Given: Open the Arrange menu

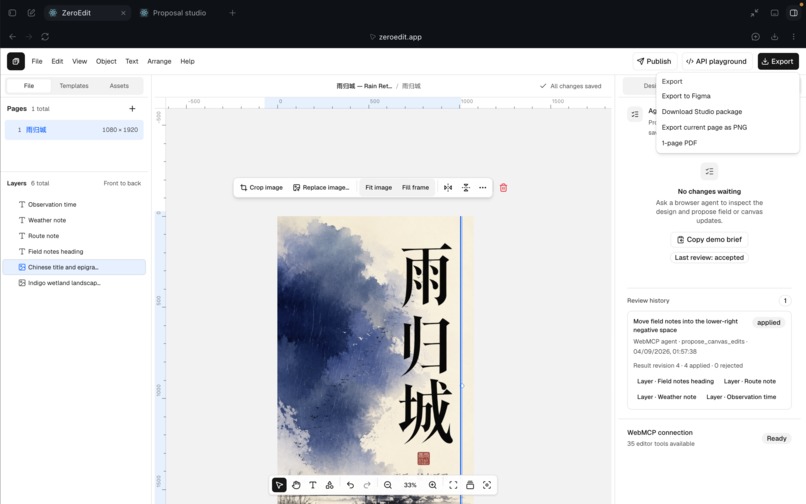Looking at the screenshot, I should 159,61.
